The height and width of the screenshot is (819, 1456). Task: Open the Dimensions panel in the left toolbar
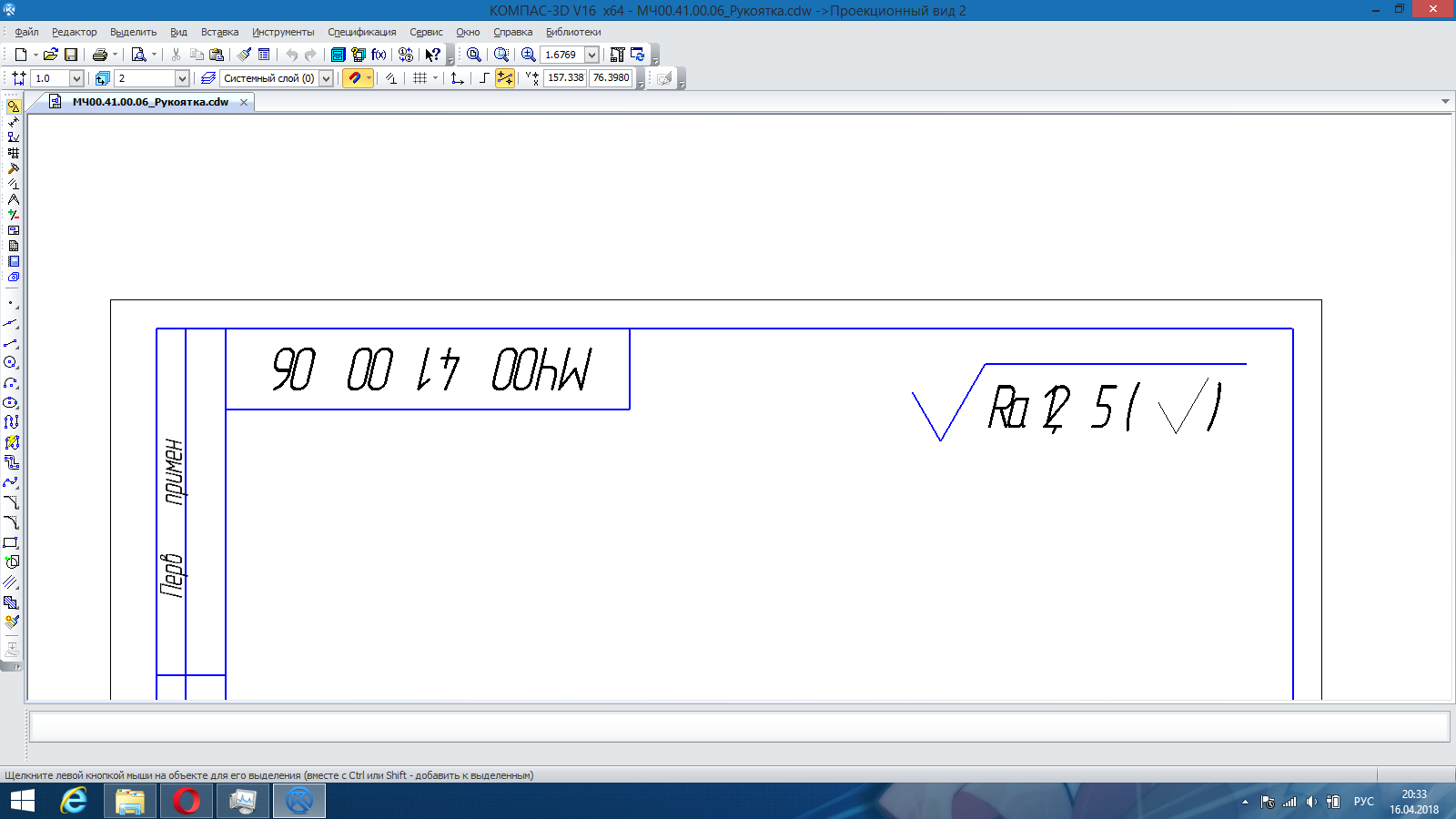pyautogui.click(x=13, y=122)
